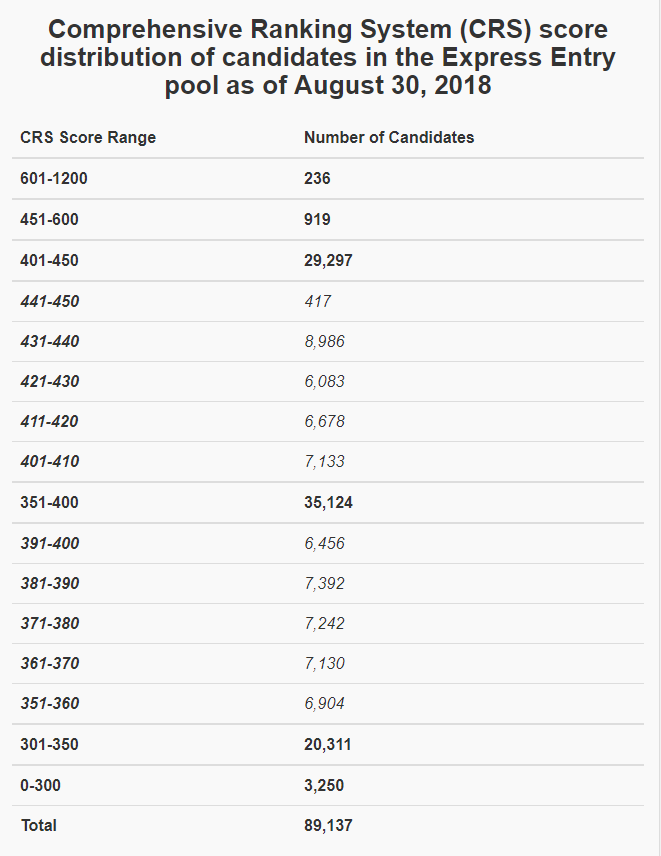Click the 7,392 candidates value
This screenshot has width=661, height=856.
pos(324,584)
